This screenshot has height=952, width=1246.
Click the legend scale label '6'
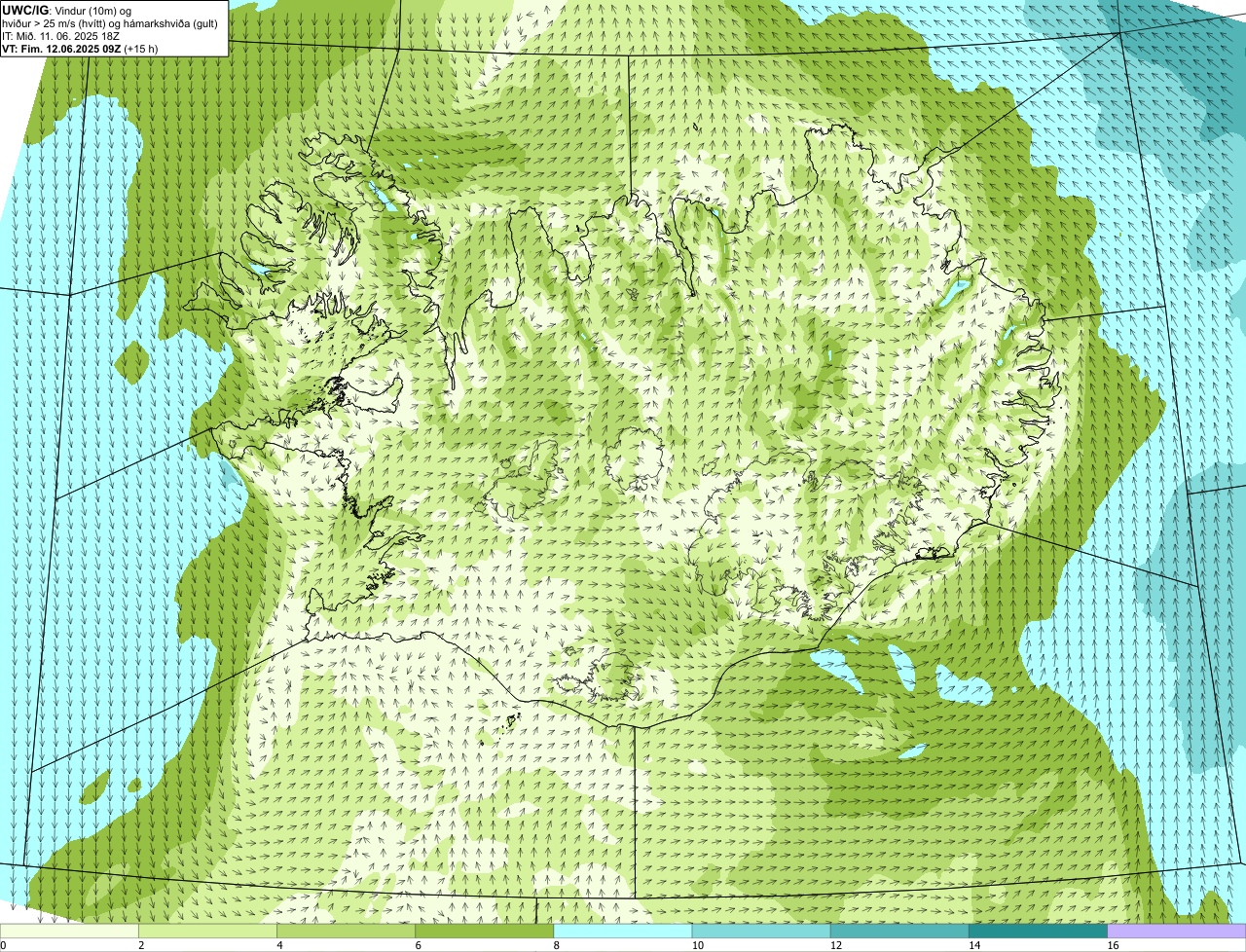[x=419, y=945]
